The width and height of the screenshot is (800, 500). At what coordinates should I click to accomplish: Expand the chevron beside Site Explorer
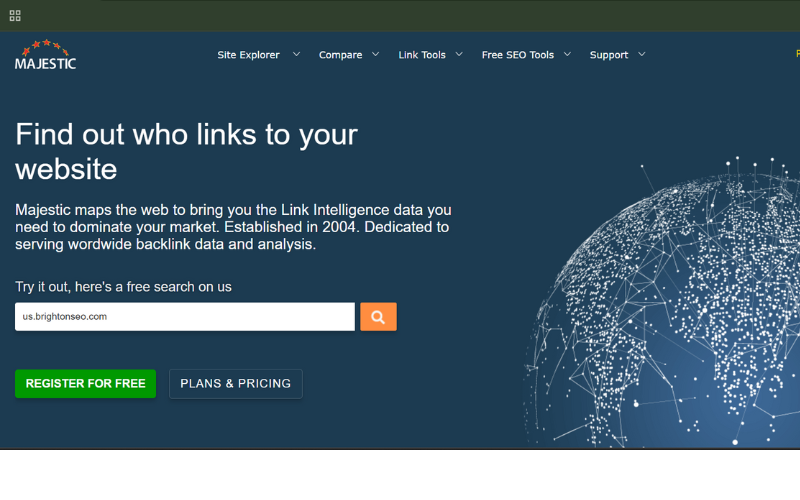pos(296,54)
